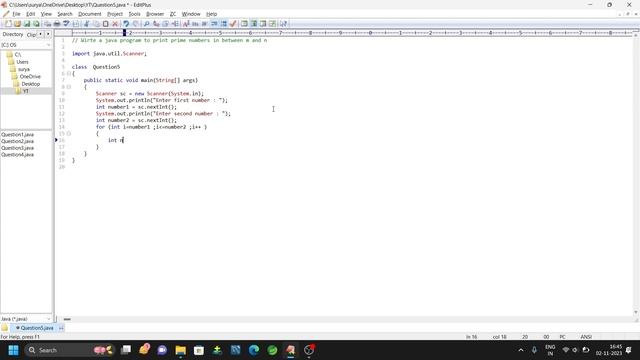Collapse the class block fold at line 6
Image resolution: width=640 pixels, height=360 pixels.
click(69, 73)
